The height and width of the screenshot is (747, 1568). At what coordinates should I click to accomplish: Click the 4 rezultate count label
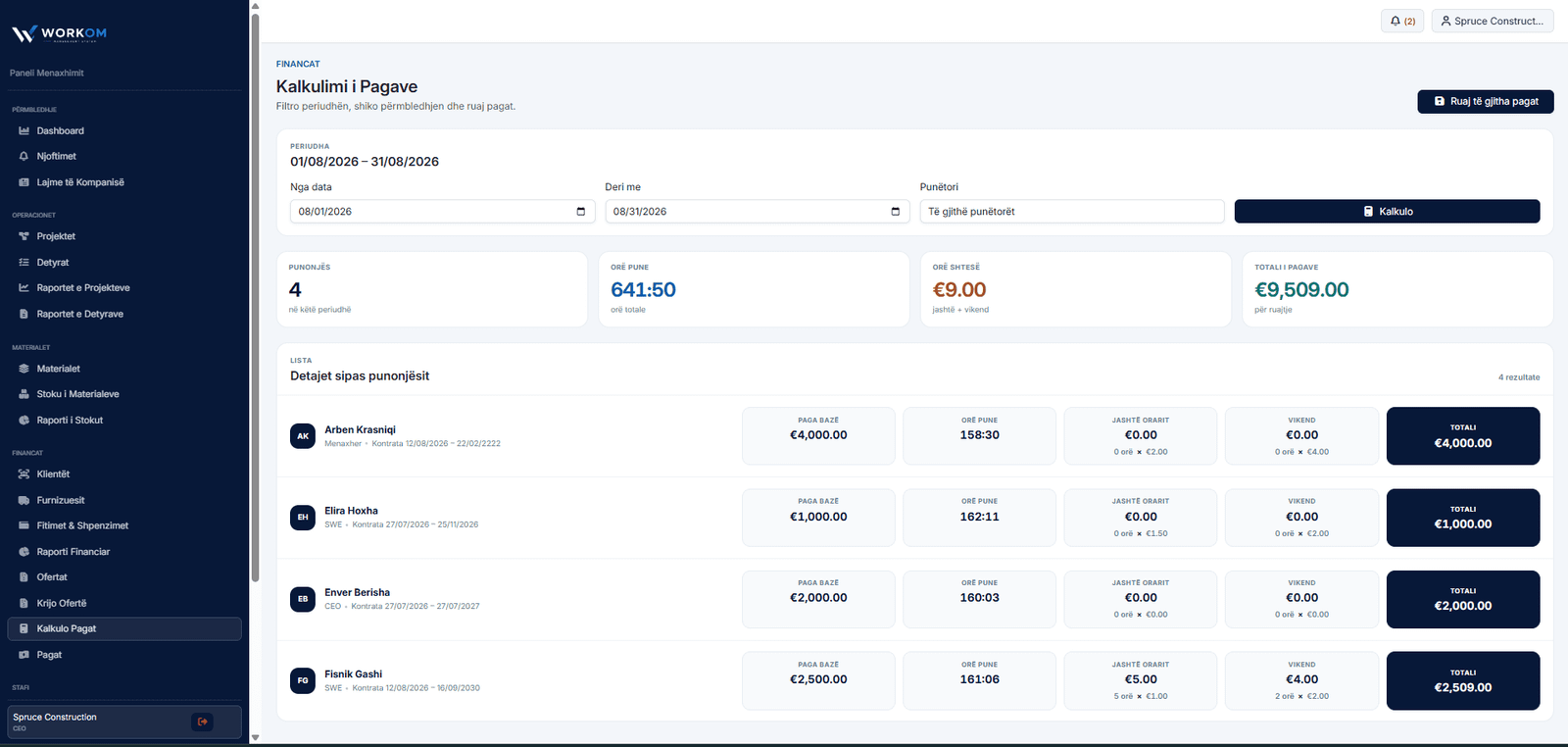coord(1519,377)
